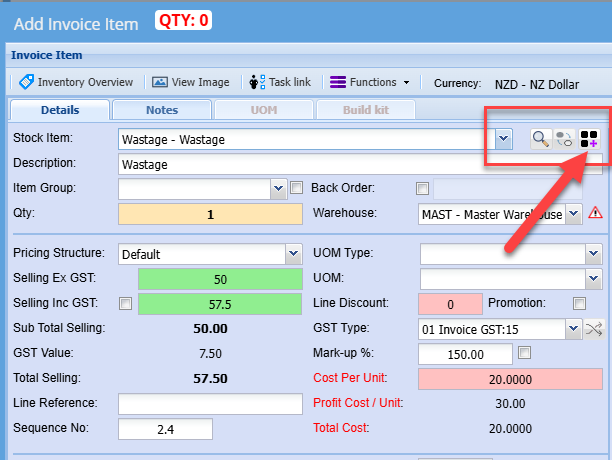
Task: Click the Sub Total Selling value 50.00
Action: coord(210,328)
